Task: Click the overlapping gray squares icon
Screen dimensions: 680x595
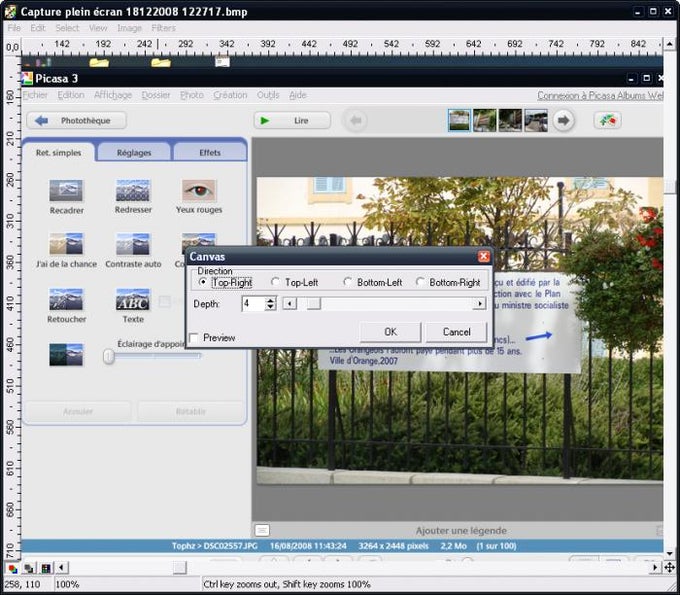Action: (x=29, y=568)
